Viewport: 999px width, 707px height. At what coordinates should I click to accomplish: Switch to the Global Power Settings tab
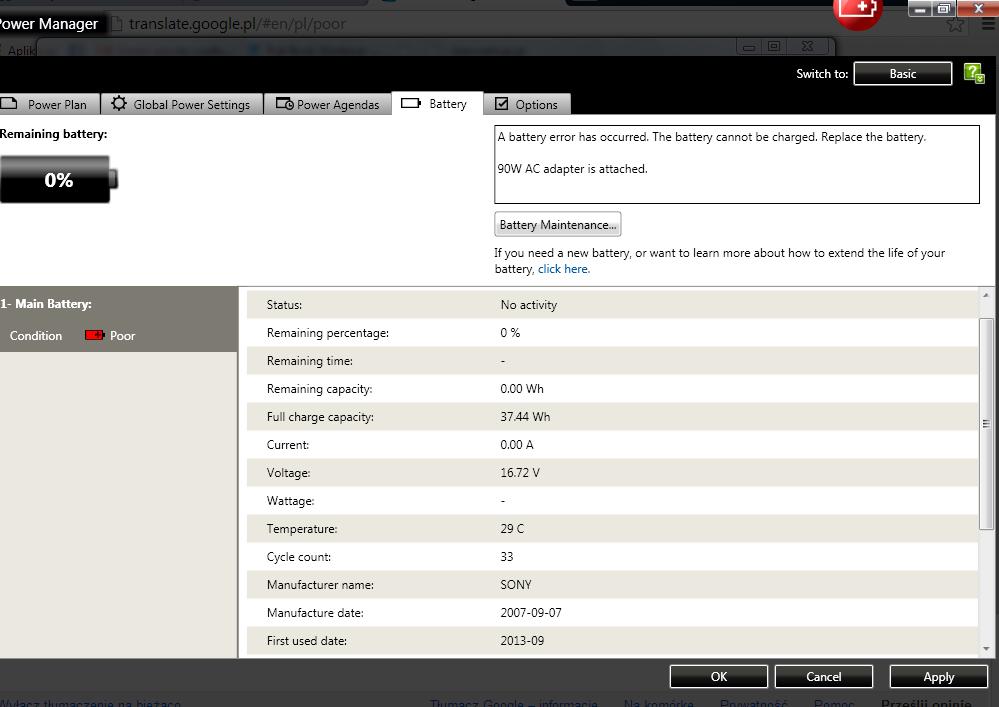(x=181, y=103)
